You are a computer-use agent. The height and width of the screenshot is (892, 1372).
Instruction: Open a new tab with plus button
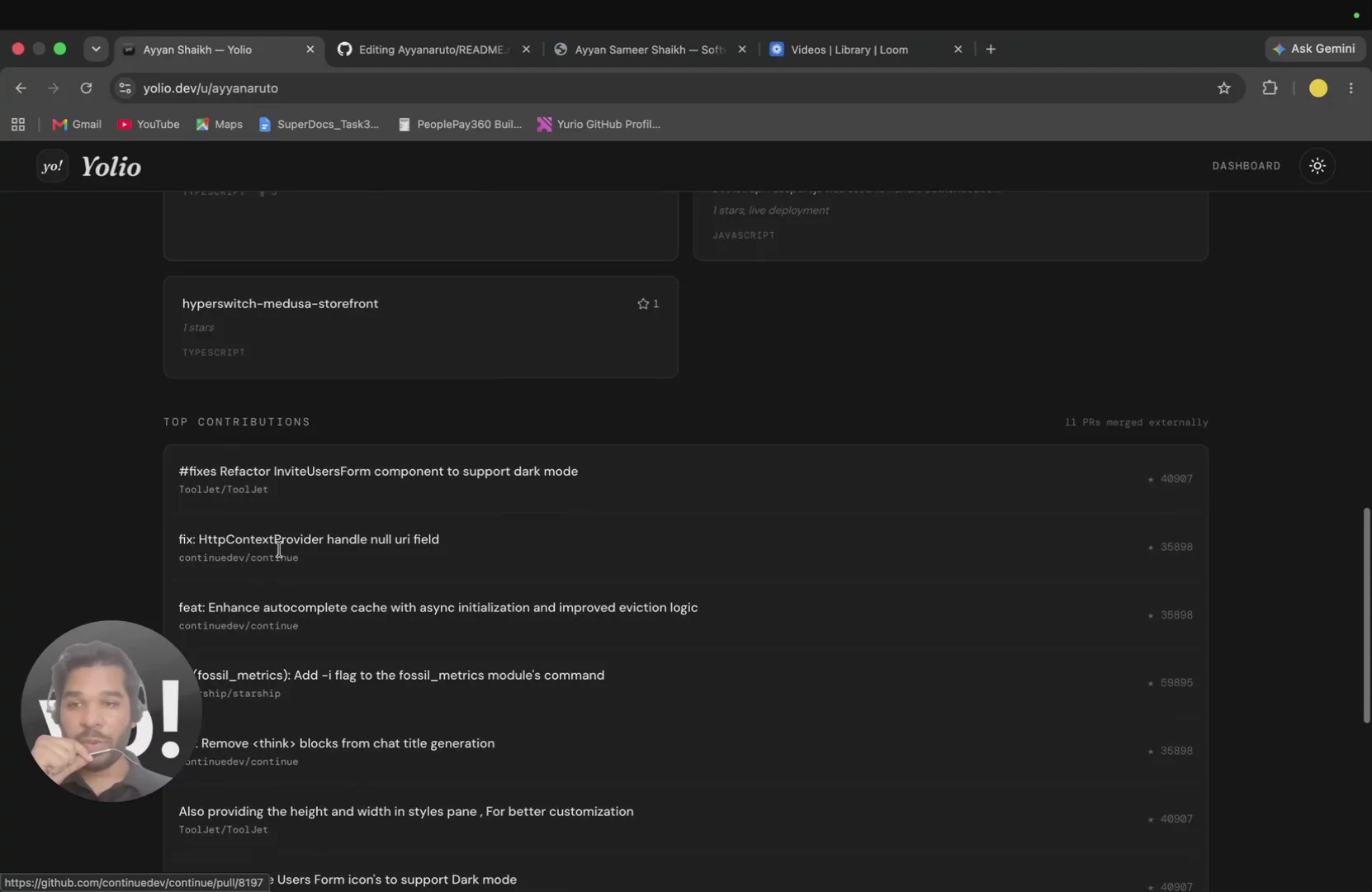pyautogui.click(x=991, y=50)
